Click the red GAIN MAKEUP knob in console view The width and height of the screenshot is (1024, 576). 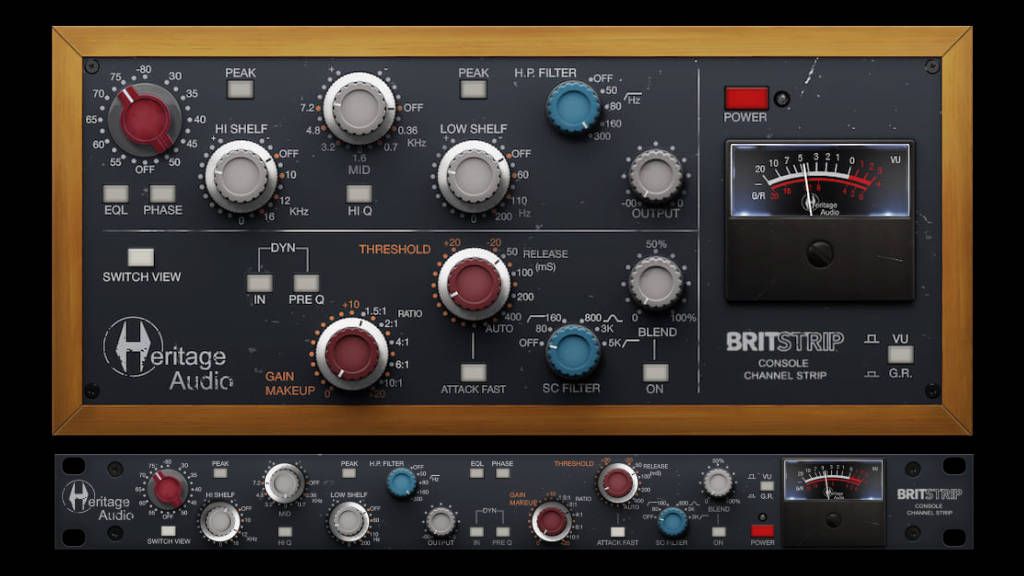(x=352, y=354)
